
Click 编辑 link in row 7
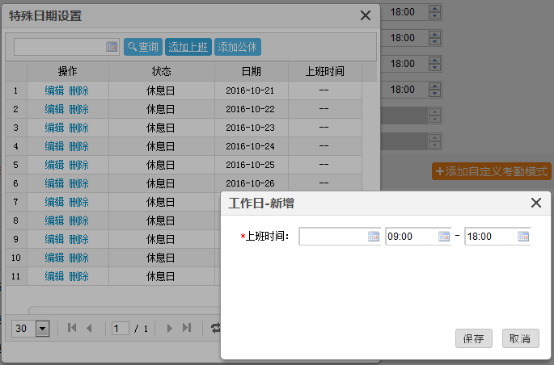[54, 202]
